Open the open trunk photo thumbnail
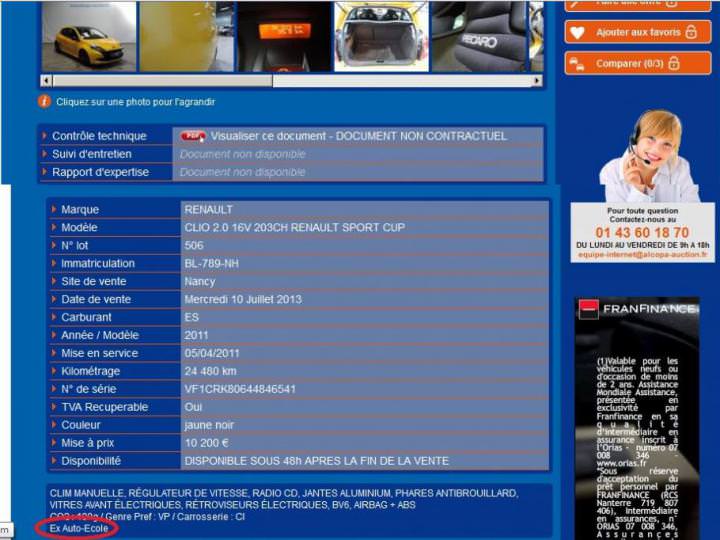The image size is (720, 540). point(382,37)
